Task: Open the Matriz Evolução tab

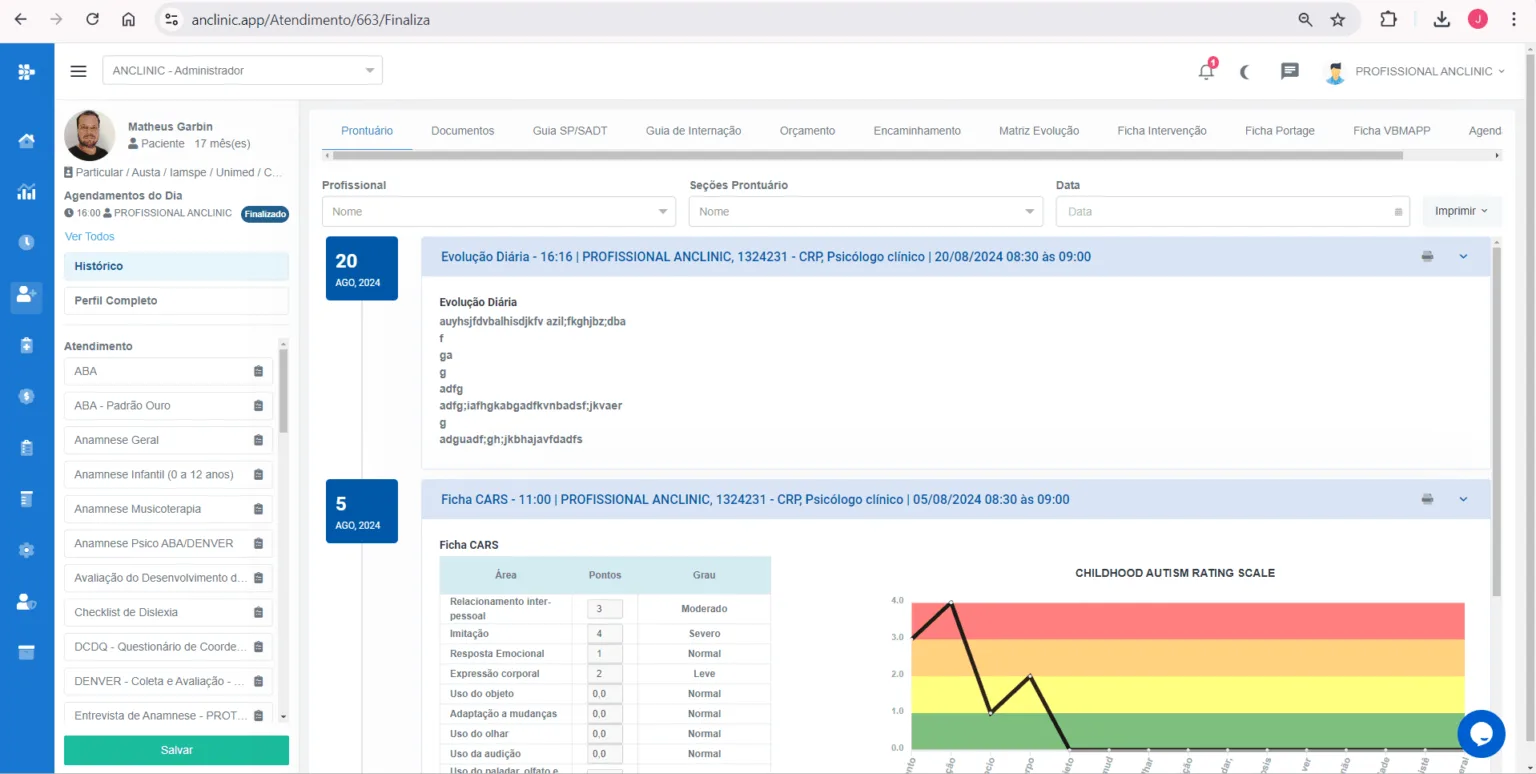Action: [x=1039, y=131]
